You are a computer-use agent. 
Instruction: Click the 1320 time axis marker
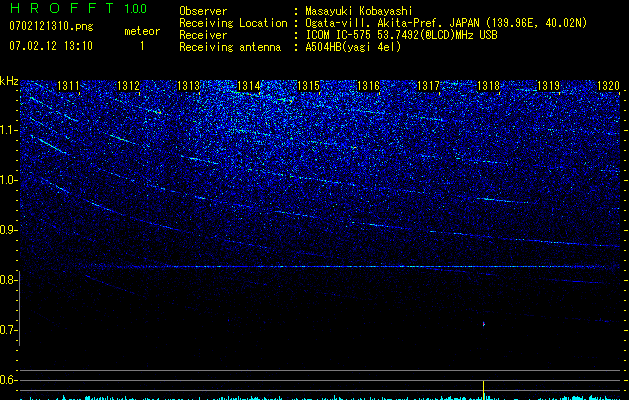(609, 86)
